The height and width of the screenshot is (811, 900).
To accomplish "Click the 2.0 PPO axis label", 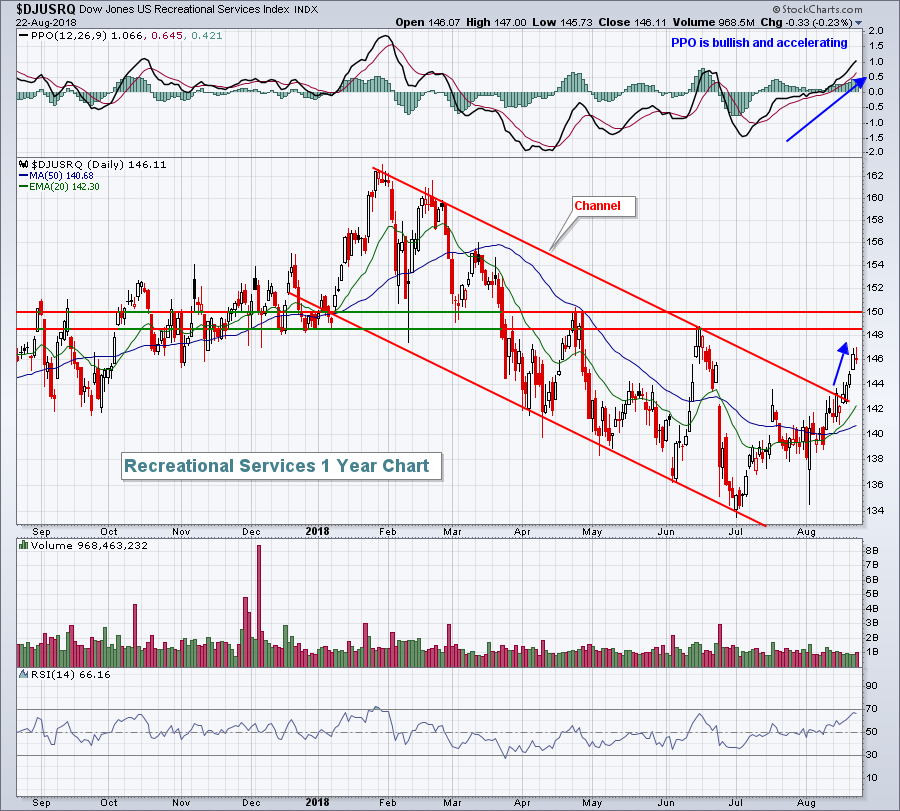I will click(876, 30).
